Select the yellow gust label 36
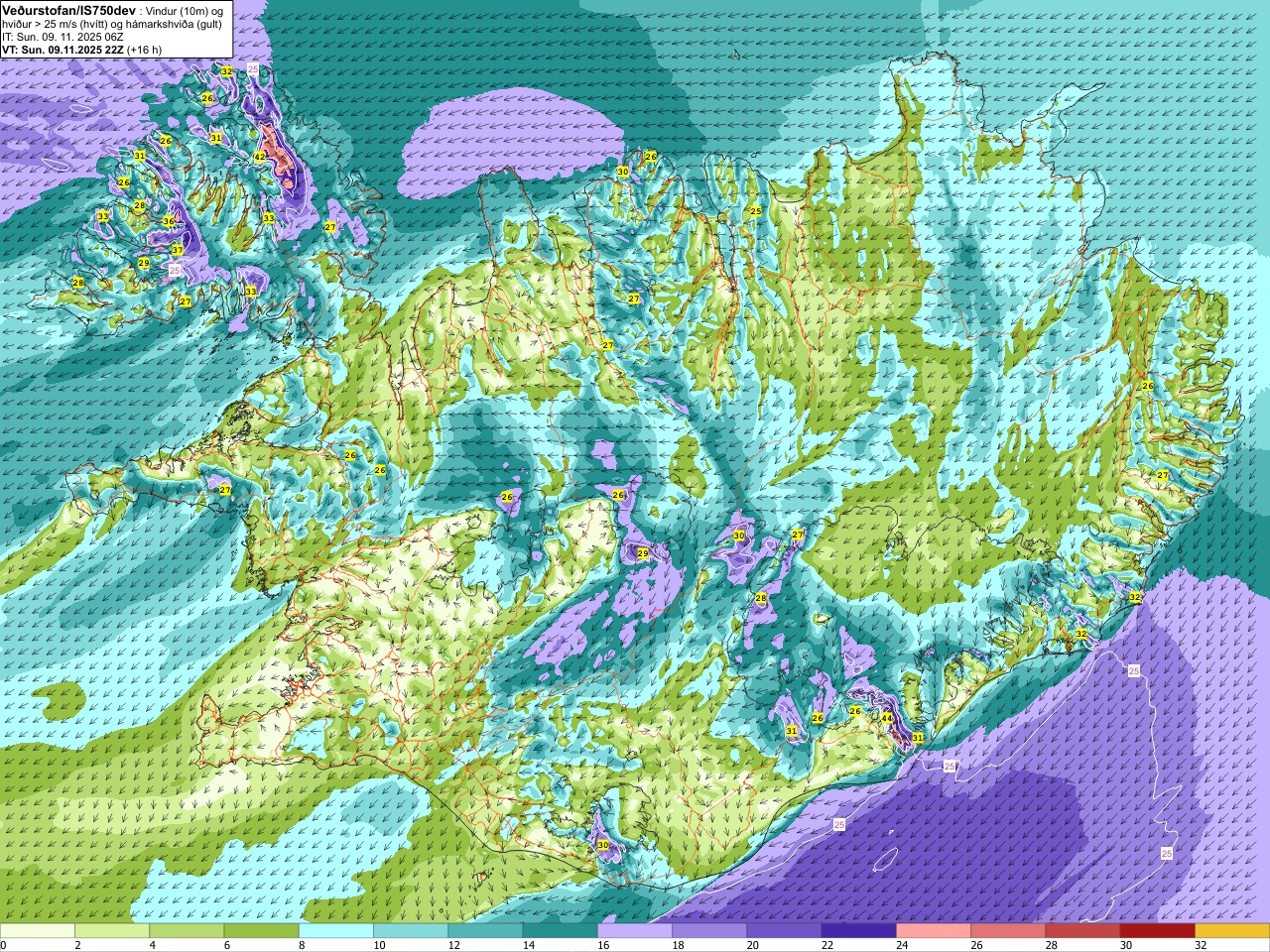The image size is (1270, 952). coord(169,221)
